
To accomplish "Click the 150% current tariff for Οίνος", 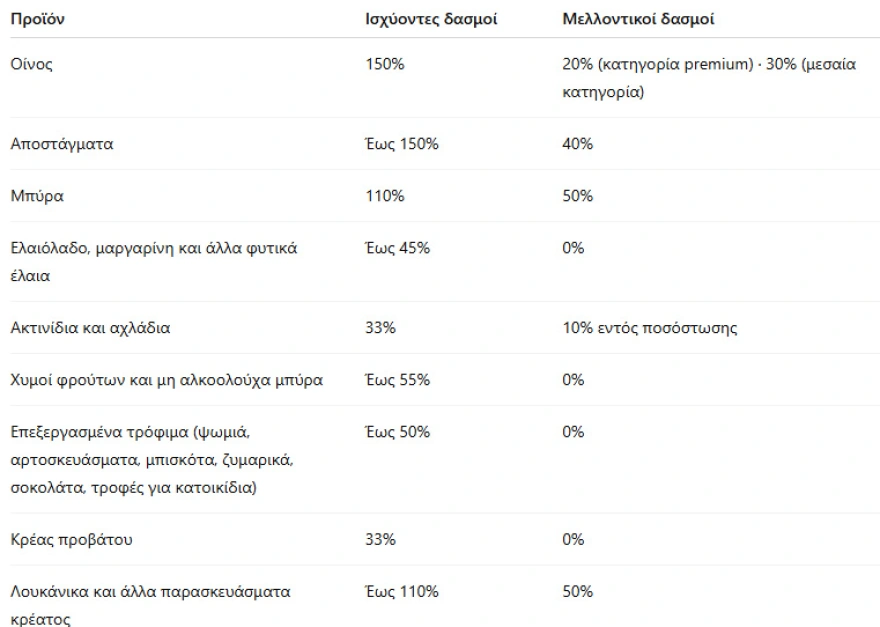I will tap(385, 65).
